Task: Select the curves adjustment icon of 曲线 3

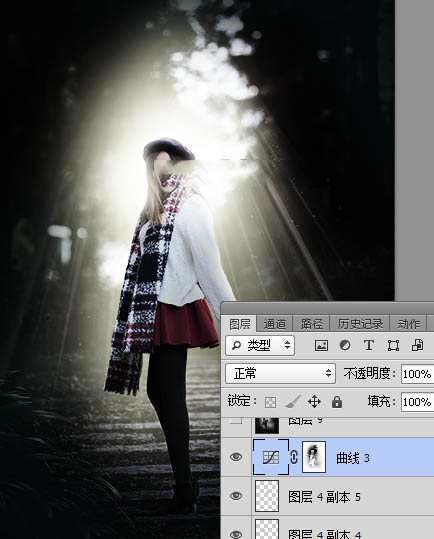Action: [x=271, y=457]
